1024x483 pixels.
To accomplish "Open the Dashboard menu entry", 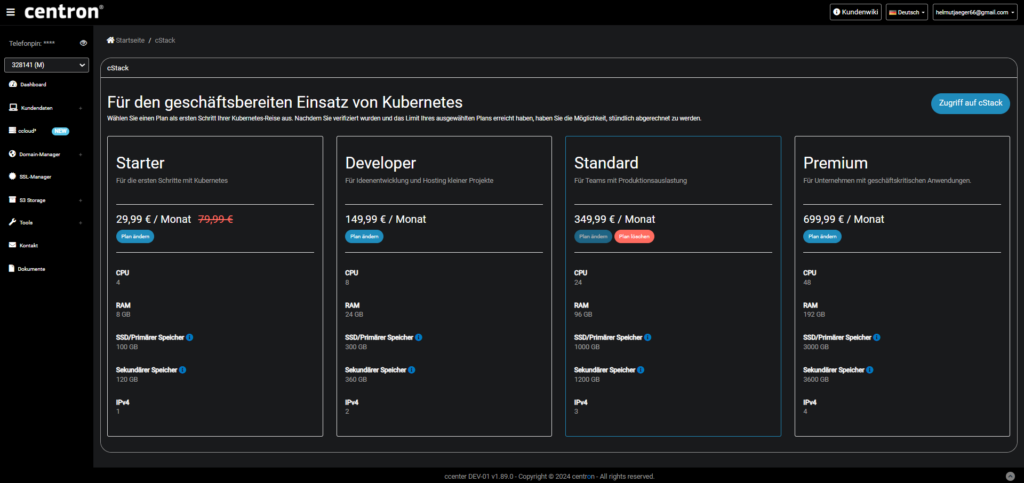I will pyautogui.click(x=33, y=84).
